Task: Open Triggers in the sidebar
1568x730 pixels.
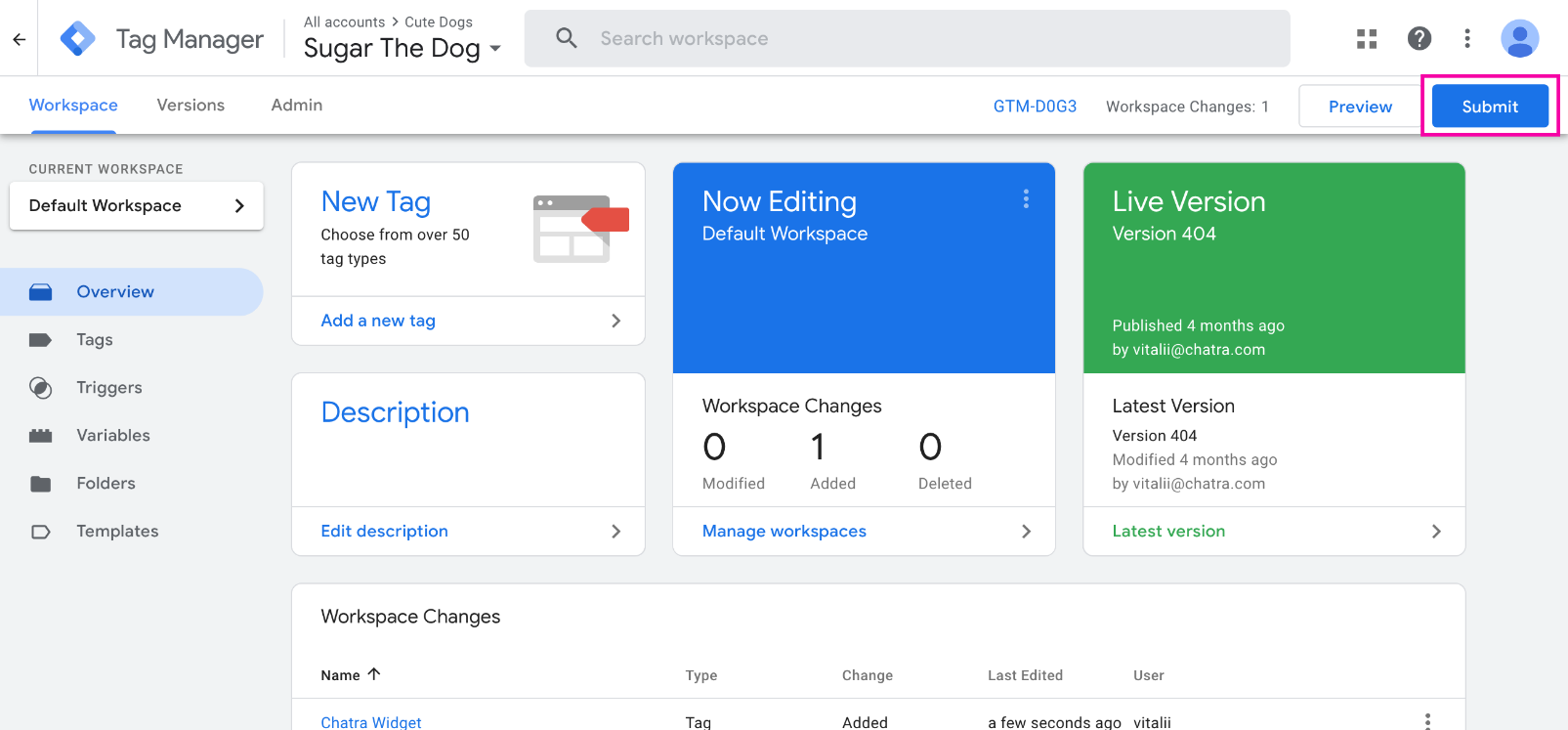Action: pos(109,388)
